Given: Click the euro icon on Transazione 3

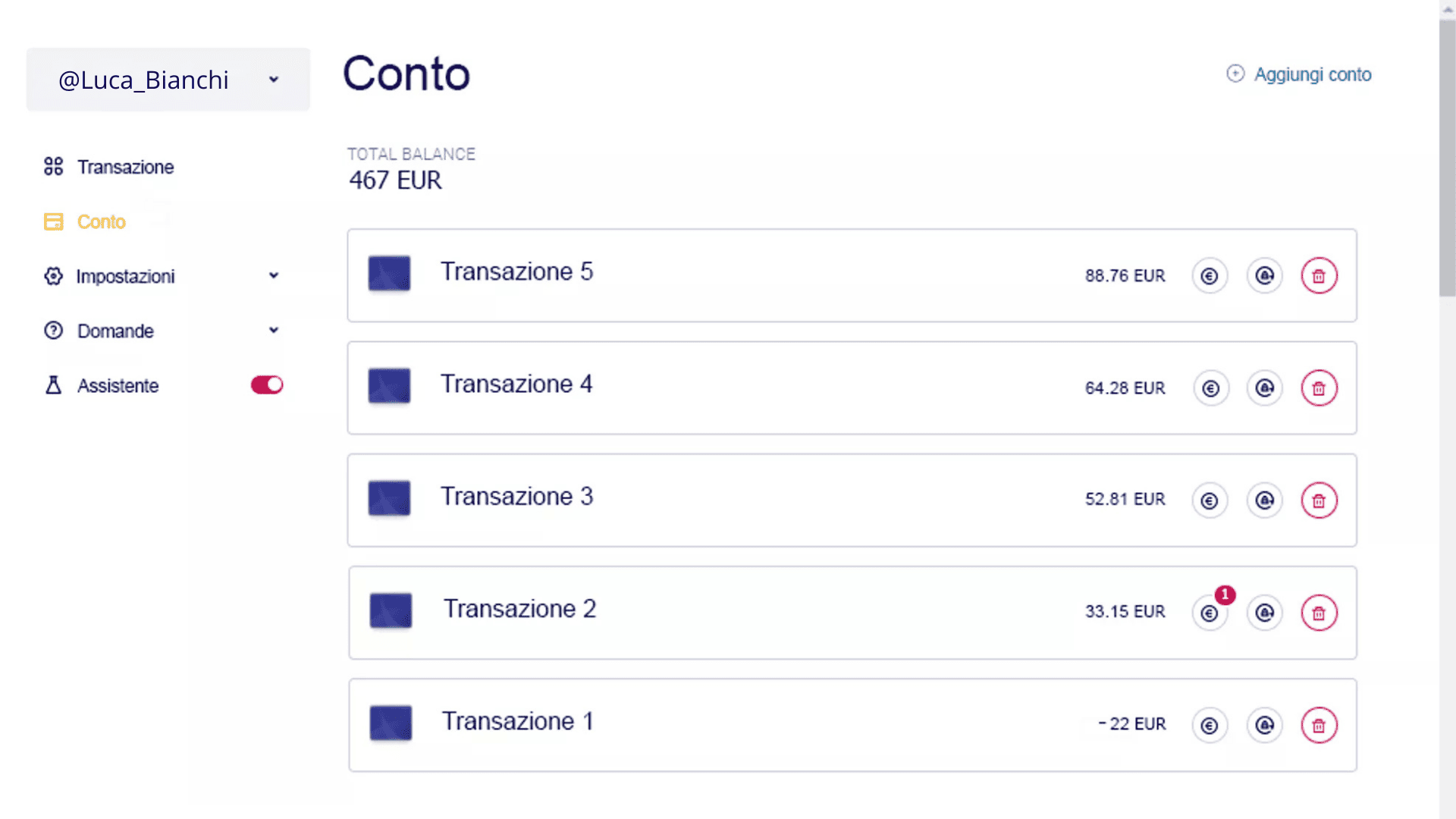Looking at the screenshot, I should (x=1210, y=500).
